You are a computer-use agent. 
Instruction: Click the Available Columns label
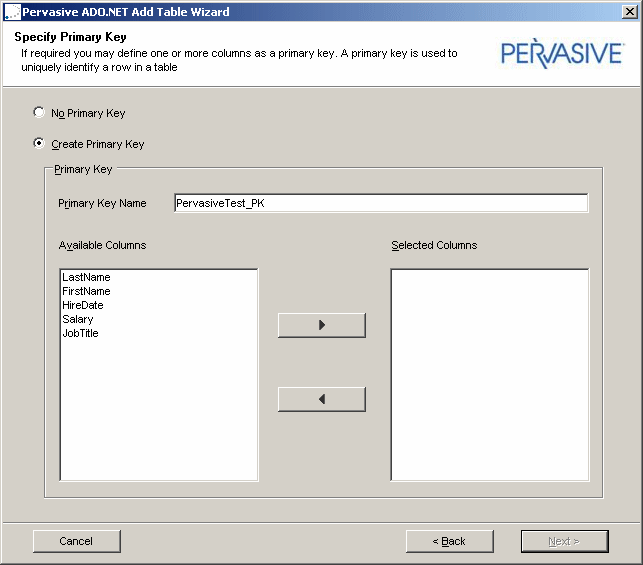(102, 245)
